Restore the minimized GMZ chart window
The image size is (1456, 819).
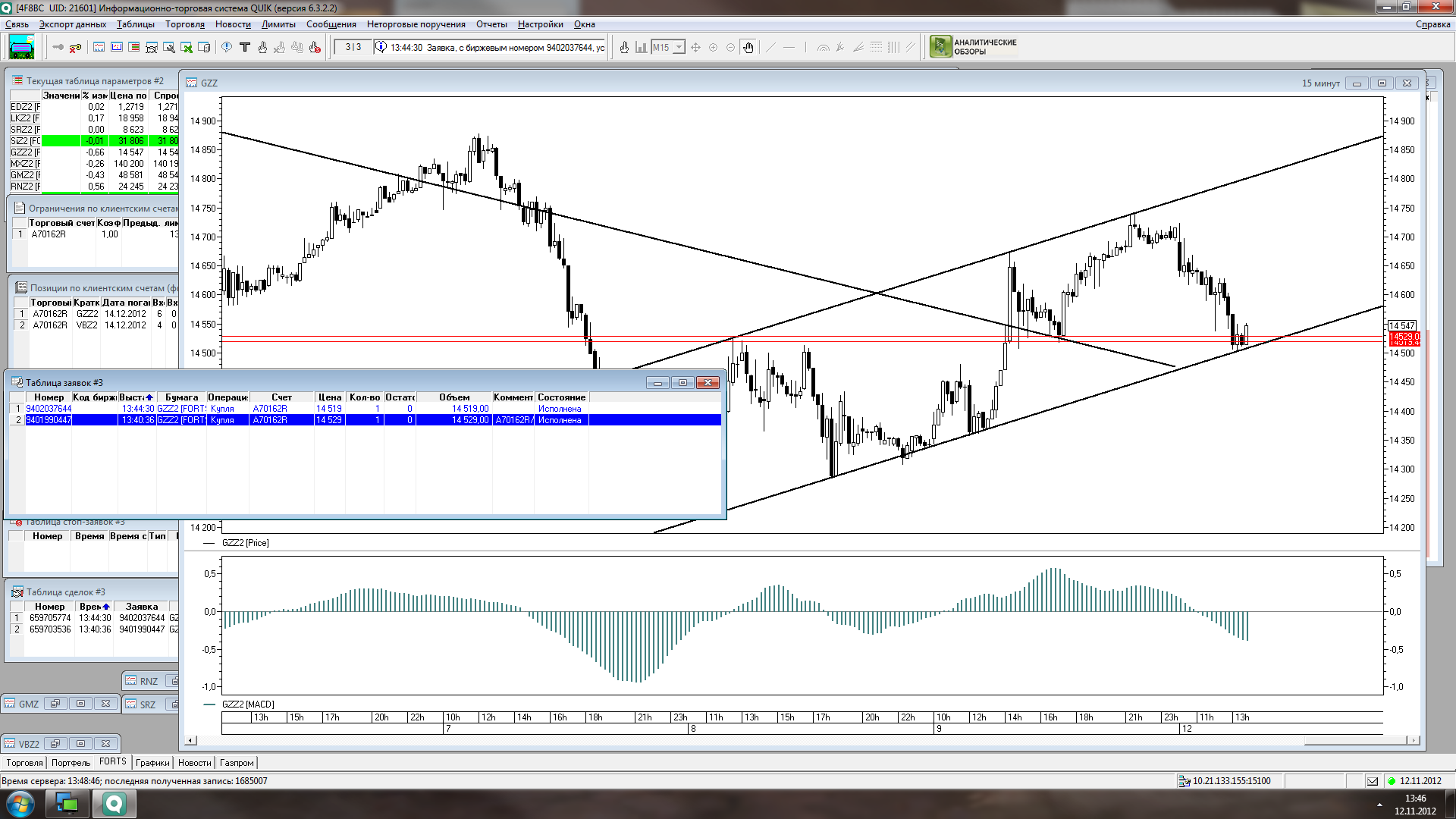click(x=55, y=704)
